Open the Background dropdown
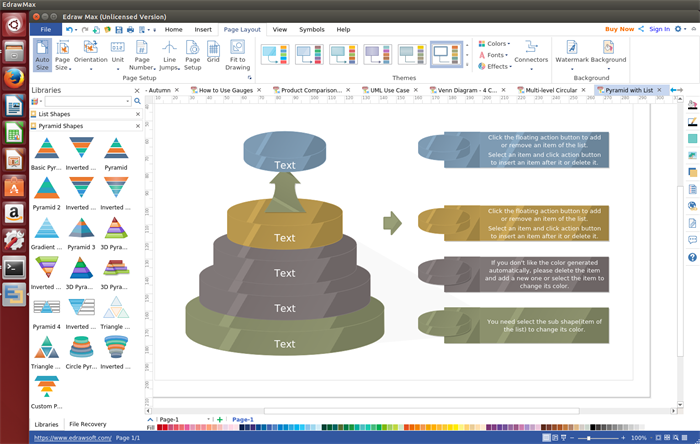 (x=607, y=53)
